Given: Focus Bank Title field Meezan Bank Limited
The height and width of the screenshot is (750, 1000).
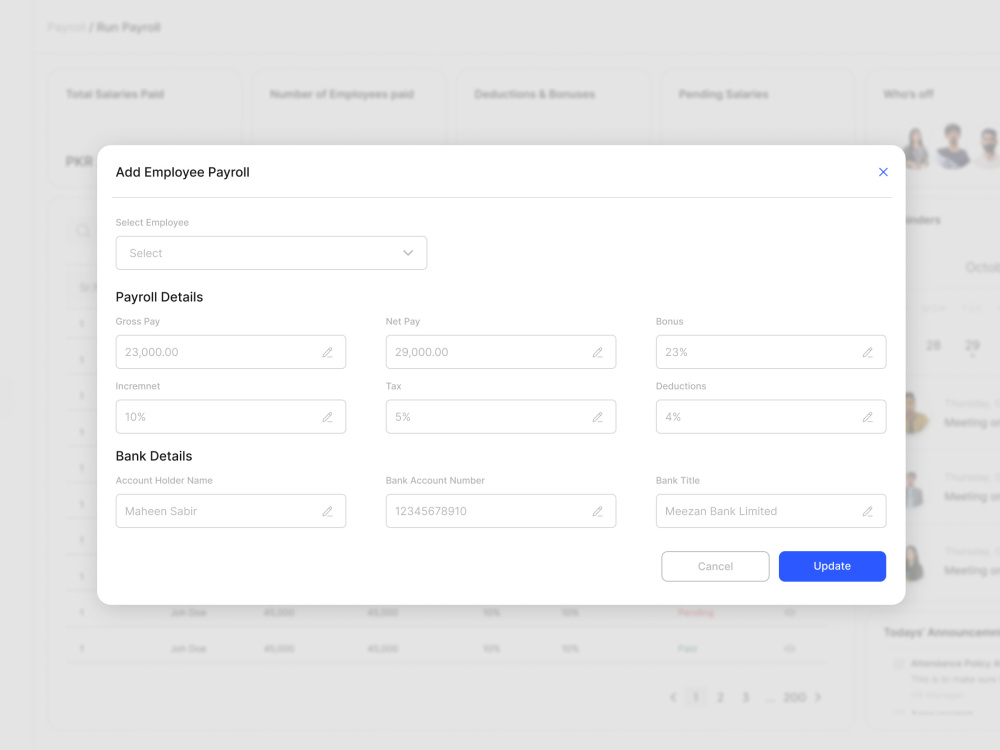Looking at the screenshot, I should click(x=770, y=511).
